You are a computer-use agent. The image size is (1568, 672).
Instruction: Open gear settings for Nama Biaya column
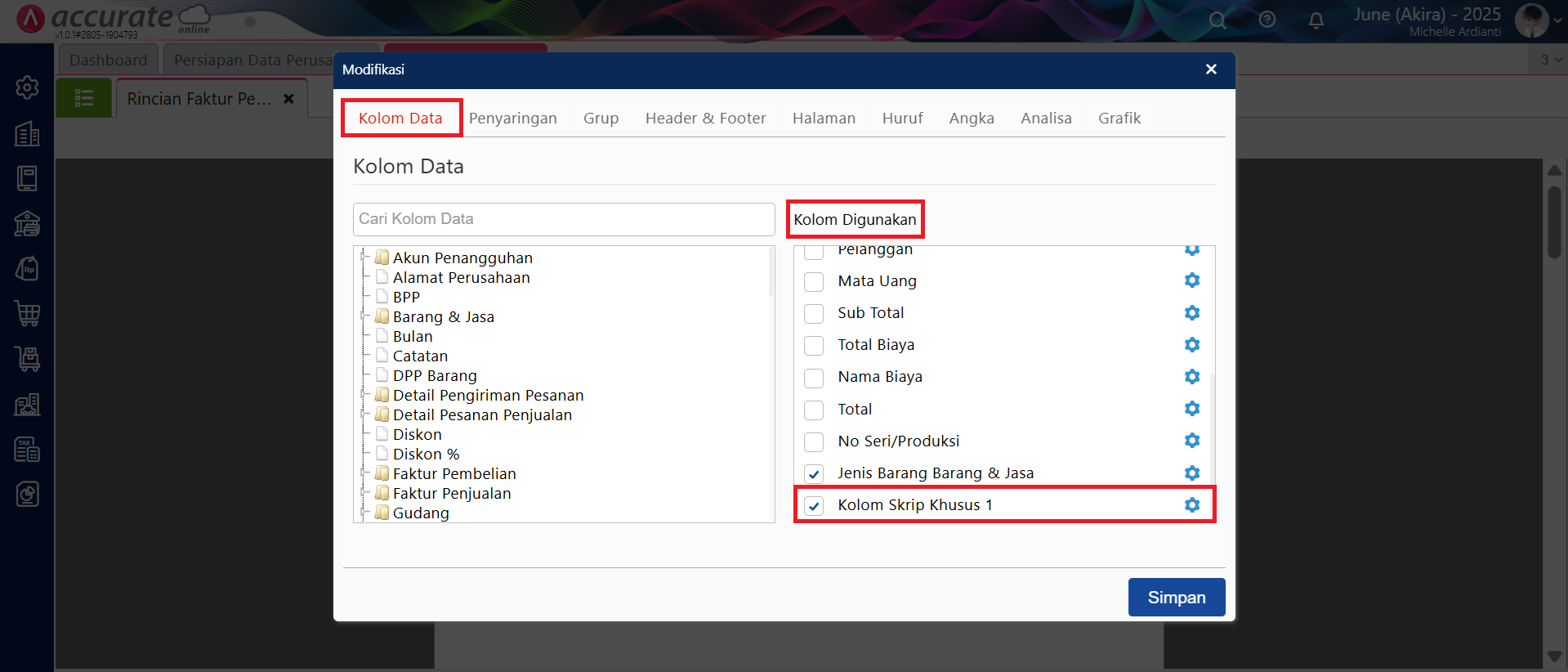[1192, 377]
